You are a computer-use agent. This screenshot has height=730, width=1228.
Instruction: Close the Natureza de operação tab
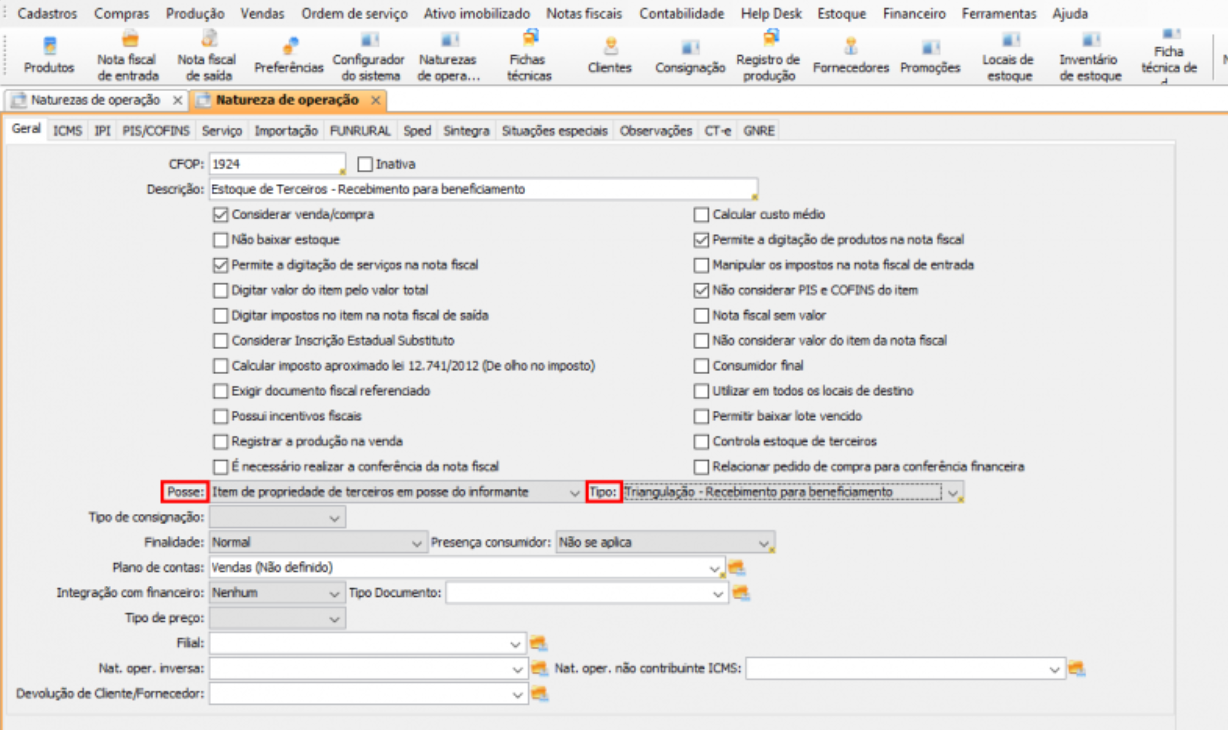pos(376,101)
